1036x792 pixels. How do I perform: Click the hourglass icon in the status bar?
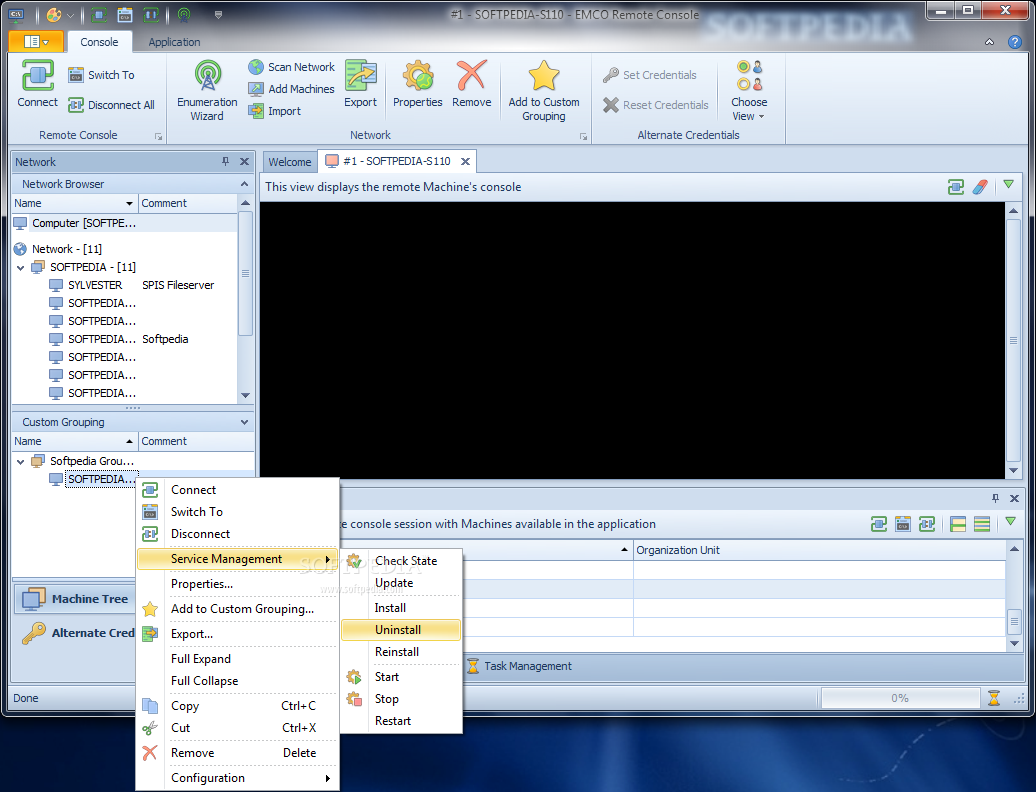[994, 698]
